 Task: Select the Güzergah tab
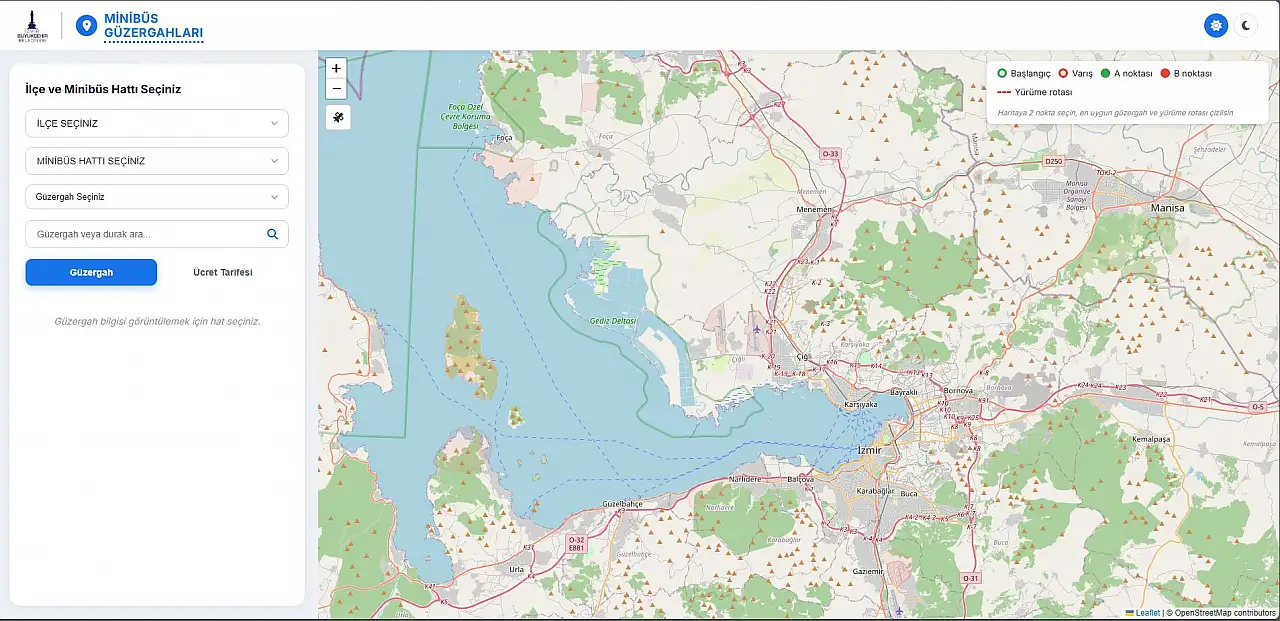coord(91,272)
